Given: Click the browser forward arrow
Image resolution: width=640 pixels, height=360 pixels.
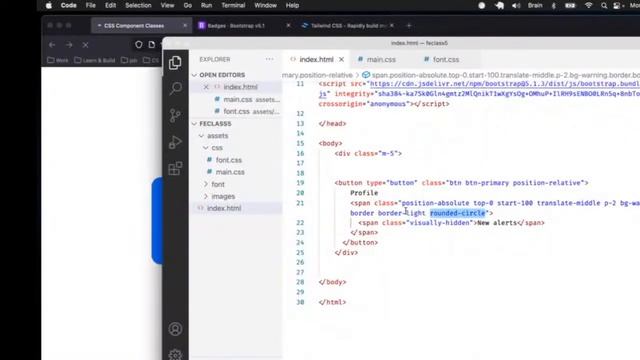Looking at the screenshot, I should 69,44.
